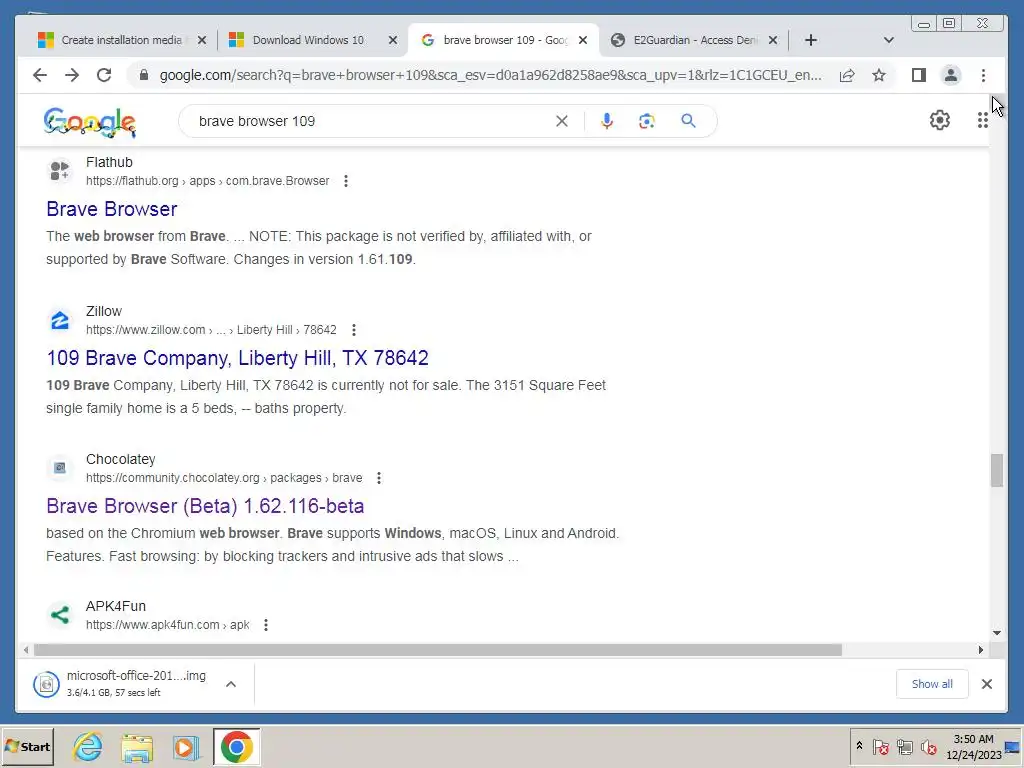
Task: Click the browser forward arrow
Action: (72, 75)
